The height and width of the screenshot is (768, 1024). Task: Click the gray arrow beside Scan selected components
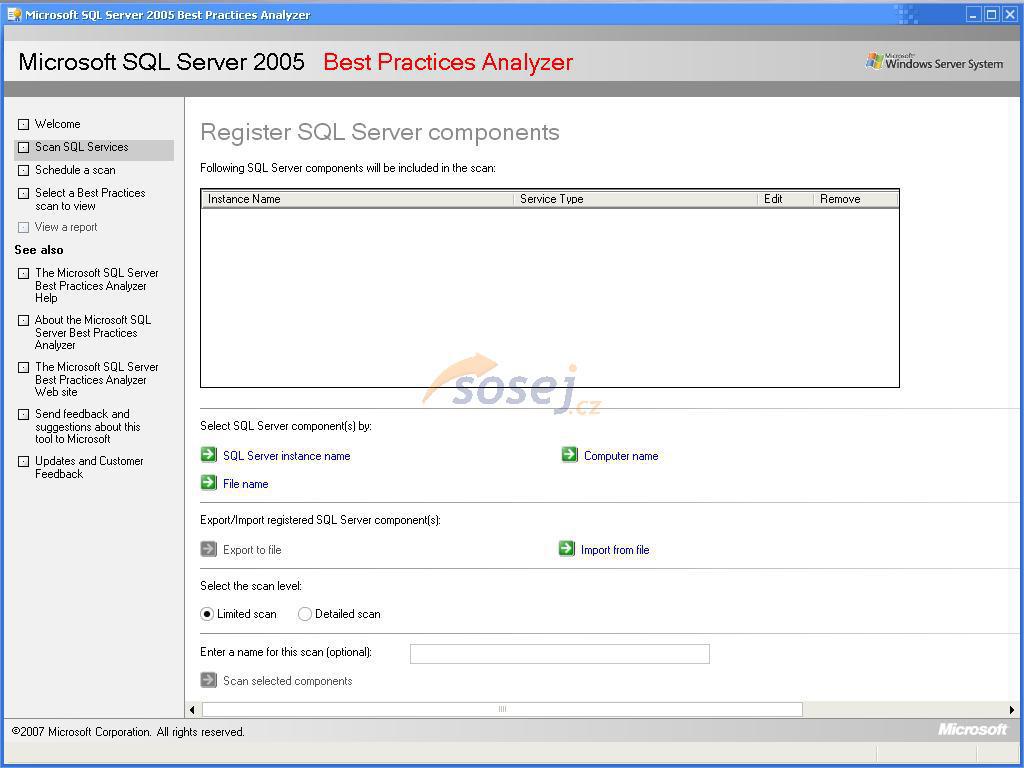pyautogui.click(x=208, y=680)
